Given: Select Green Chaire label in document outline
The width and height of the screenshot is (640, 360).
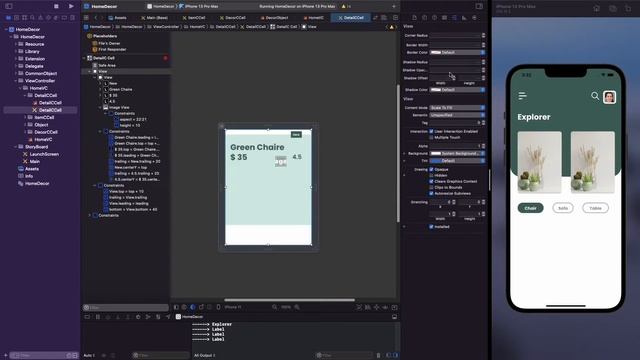Looking at the screenshot, I should click(120, 89).
